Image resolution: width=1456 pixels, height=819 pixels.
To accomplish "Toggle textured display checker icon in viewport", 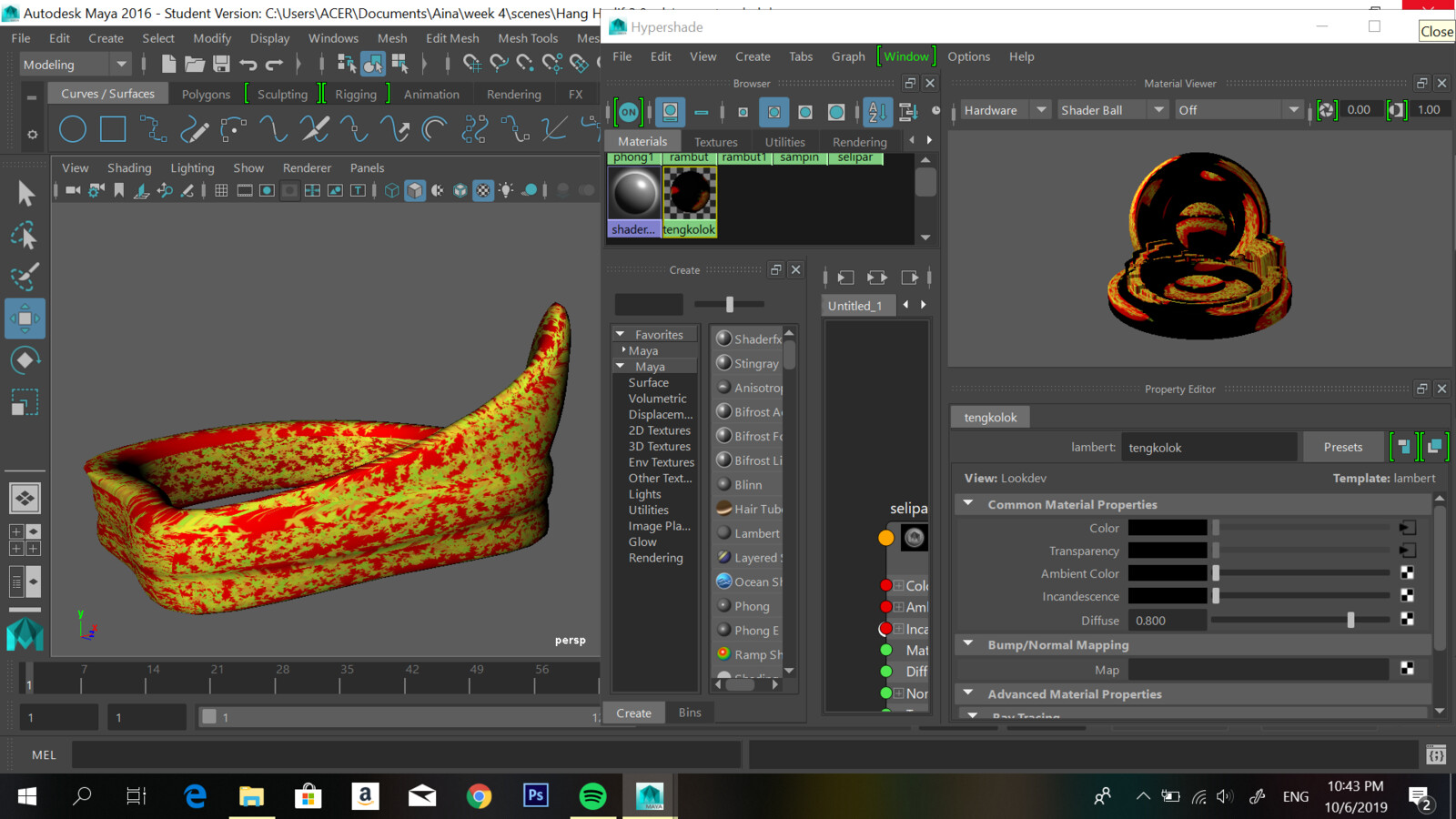I will (x=483, y=190).
